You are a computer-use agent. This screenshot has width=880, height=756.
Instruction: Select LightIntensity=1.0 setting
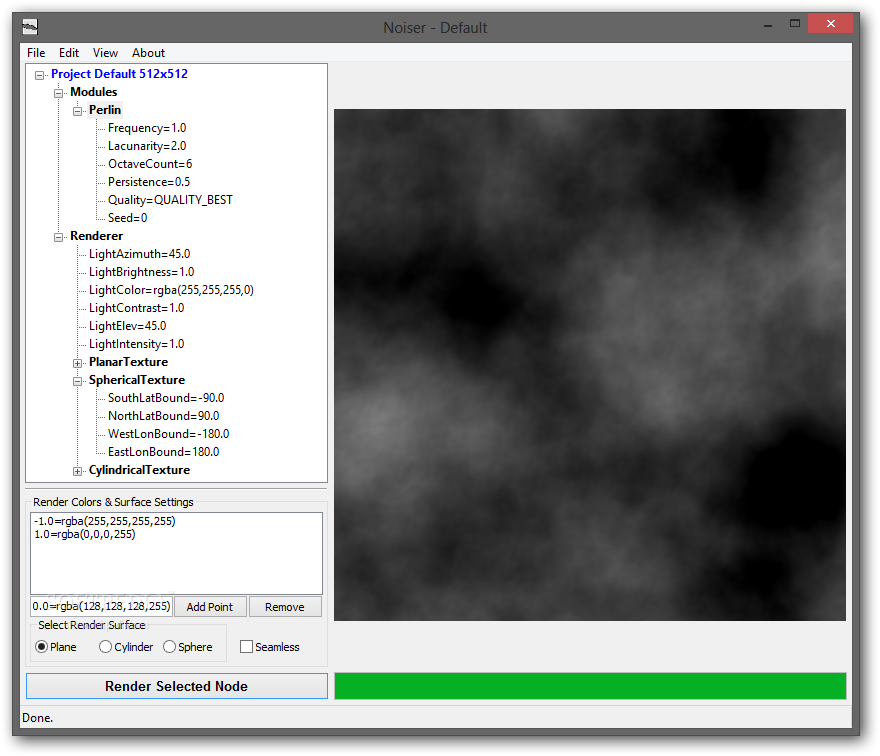136,343
